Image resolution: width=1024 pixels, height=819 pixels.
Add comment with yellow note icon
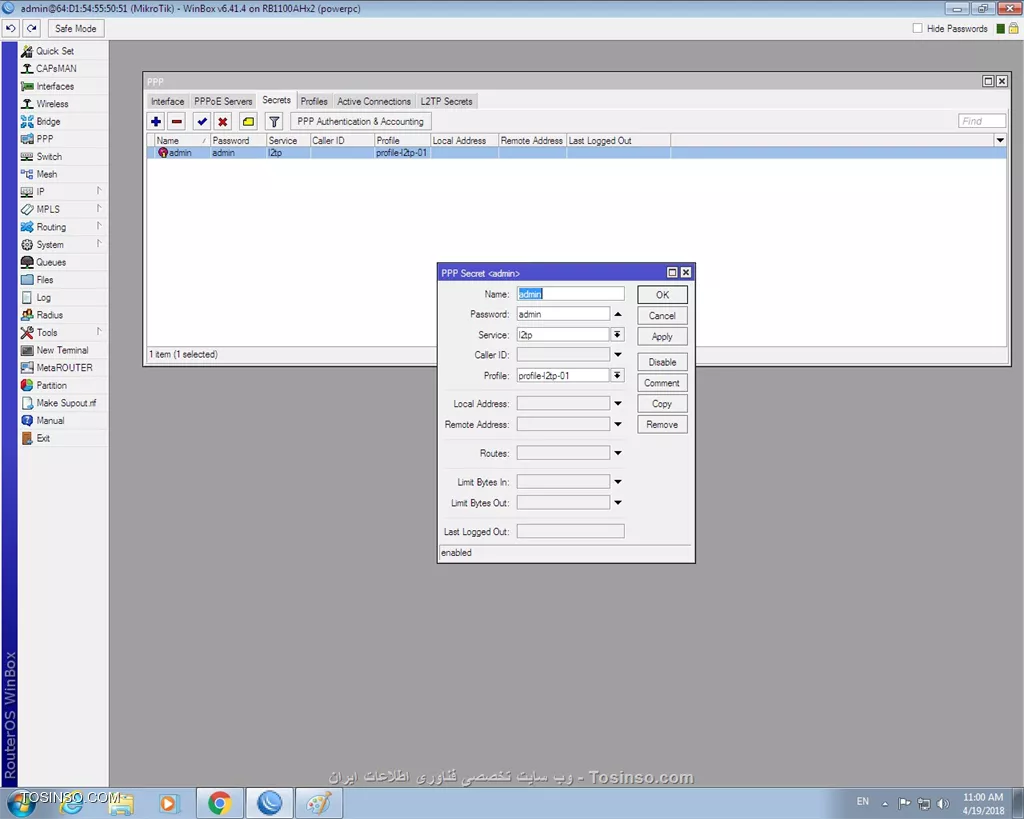pos(248,121)
